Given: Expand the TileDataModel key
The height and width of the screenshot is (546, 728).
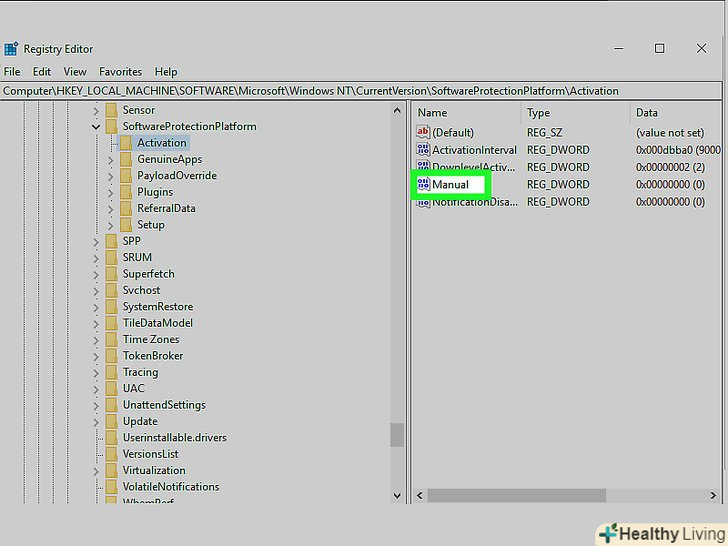Looking at the screenshot, I should (x=96, y=324).
